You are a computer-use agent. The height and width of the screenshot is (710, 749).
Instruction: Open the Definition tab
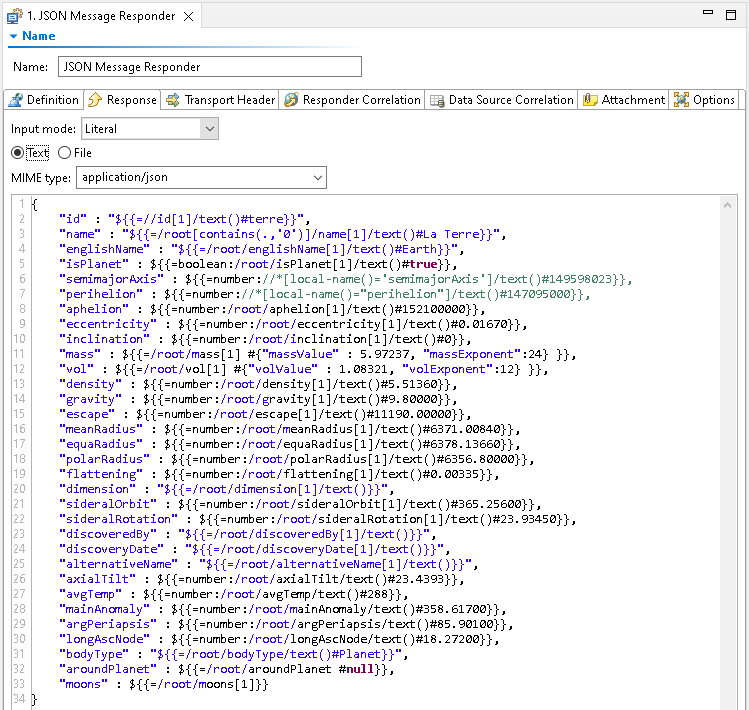pyautogui.click(x=44, y=100)
